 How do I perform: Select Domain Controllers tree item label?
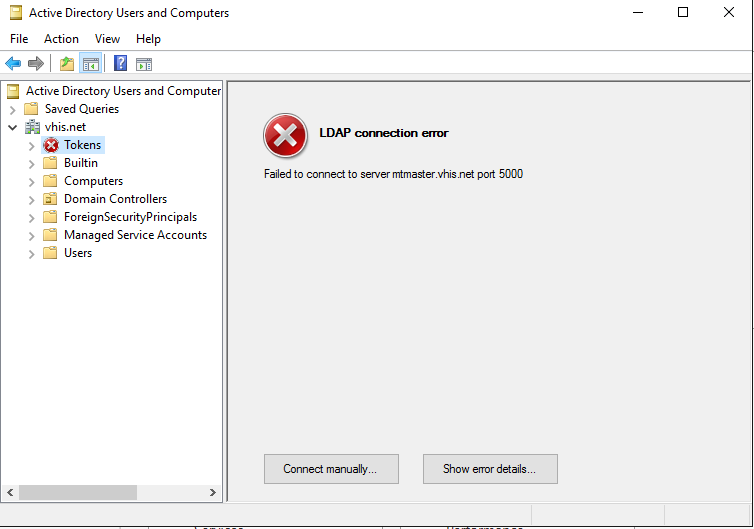115,199
